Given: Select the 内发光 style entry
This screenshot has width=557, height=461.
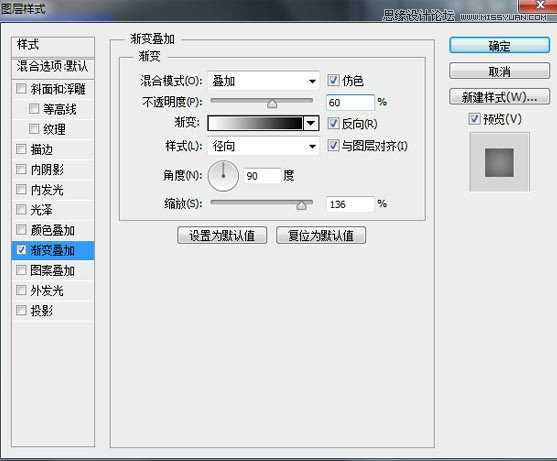Looking at the screenshot, I should click(x=47, y=190).
